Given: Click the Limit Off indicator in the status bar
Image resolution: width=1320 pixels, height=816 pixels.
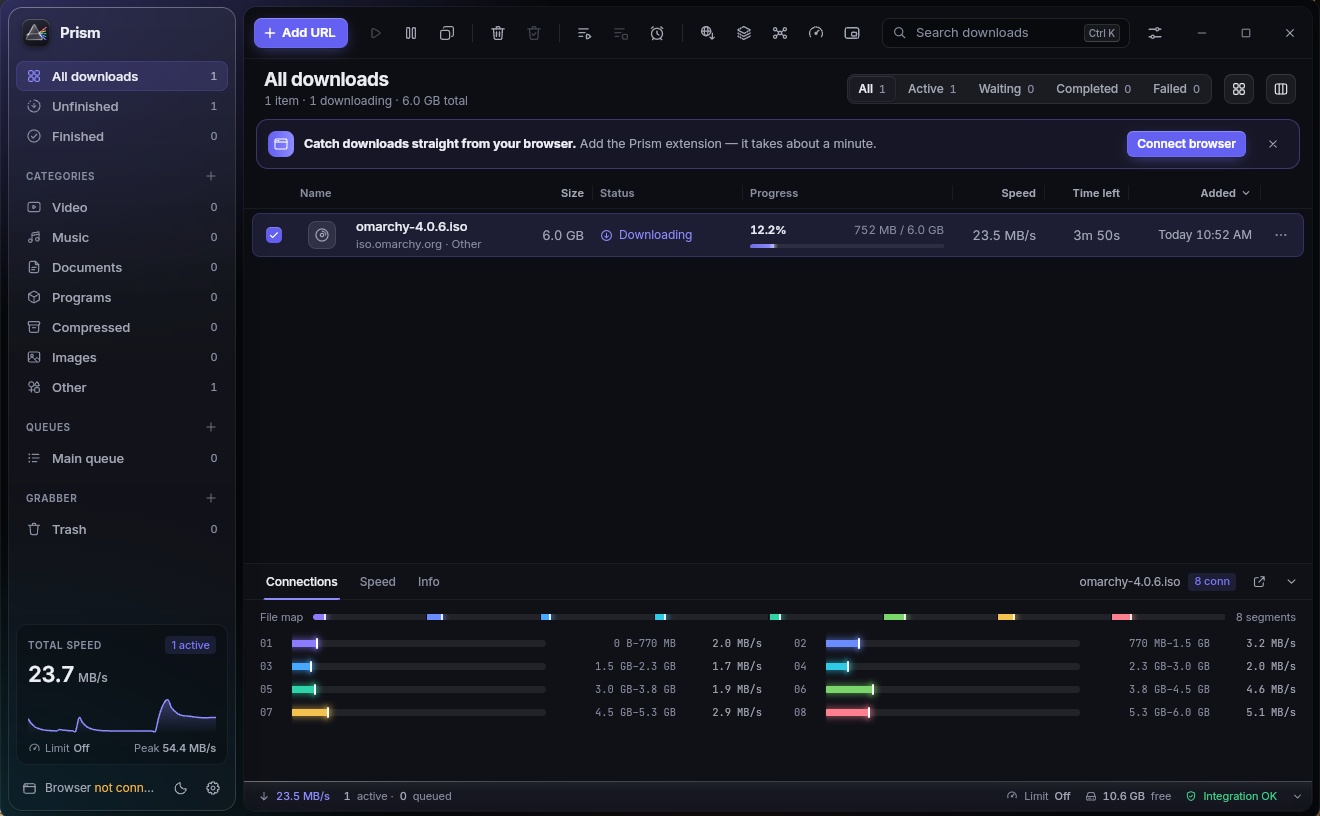Looking at the screenshot, I should 1039,797.
